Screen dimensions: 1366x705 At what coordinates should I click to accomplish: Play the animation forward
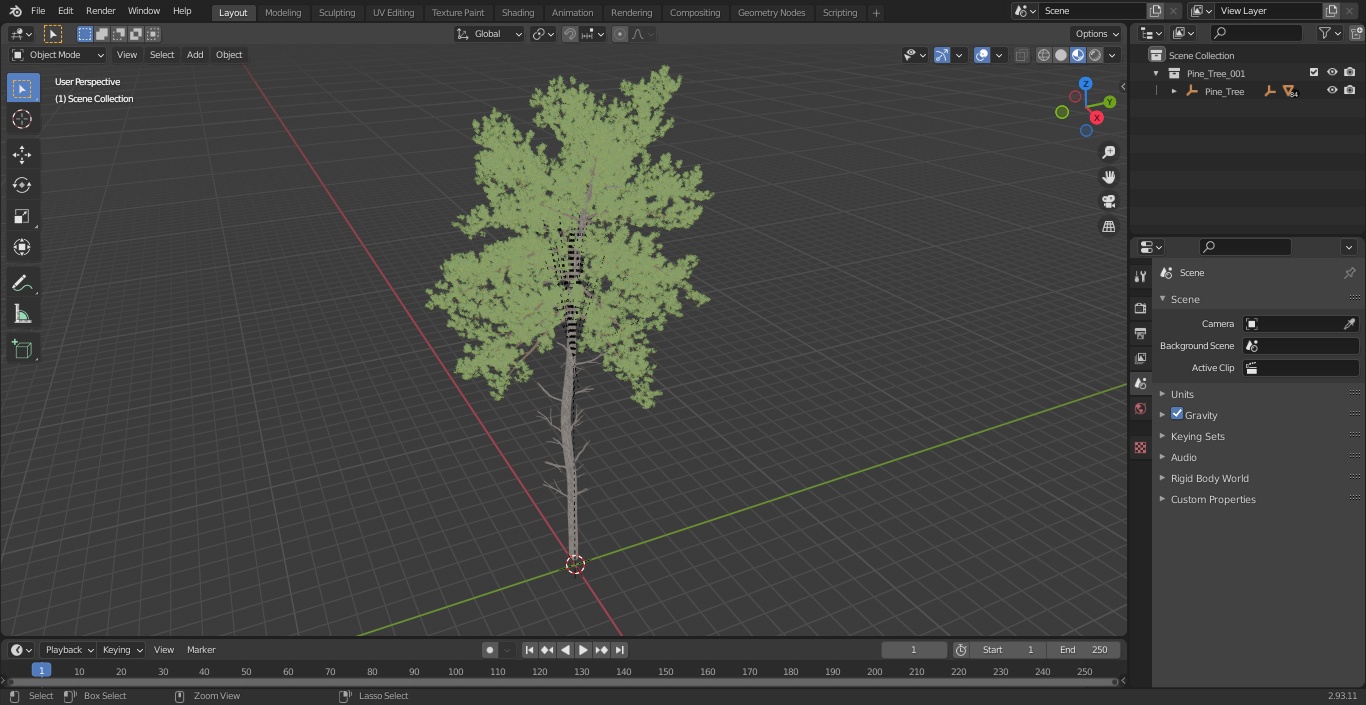pyautogui.click(x=583, y=650)
